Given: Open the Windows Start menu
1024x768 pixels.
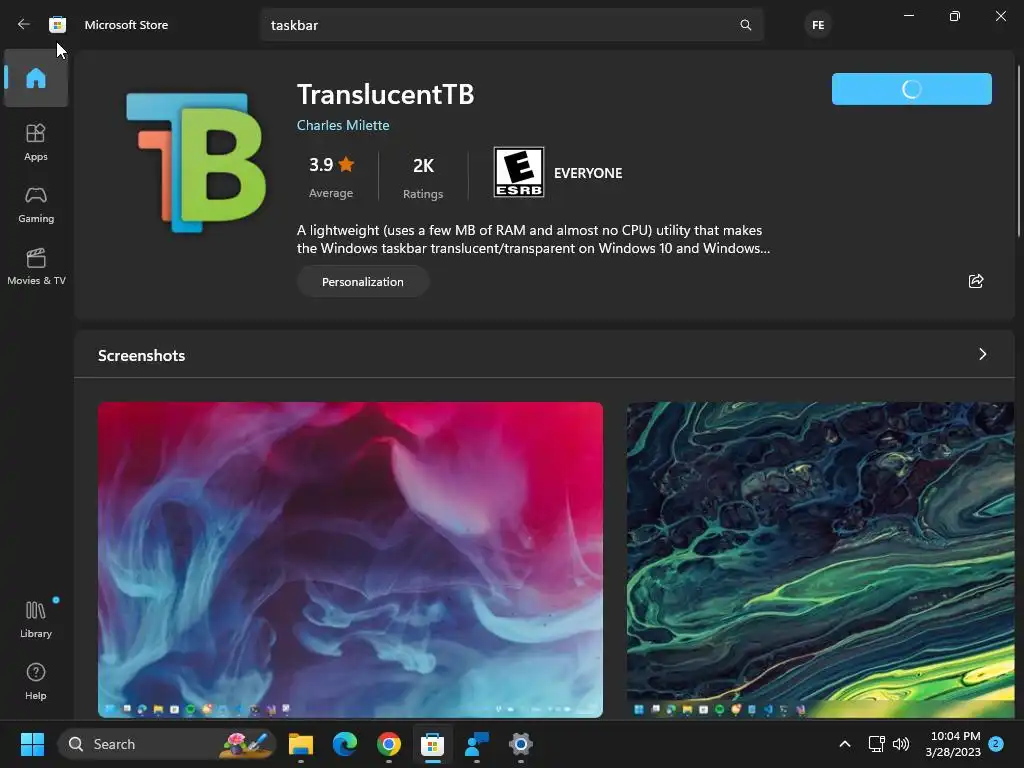Looking at the screenshot, I should [x=32, y=744].
